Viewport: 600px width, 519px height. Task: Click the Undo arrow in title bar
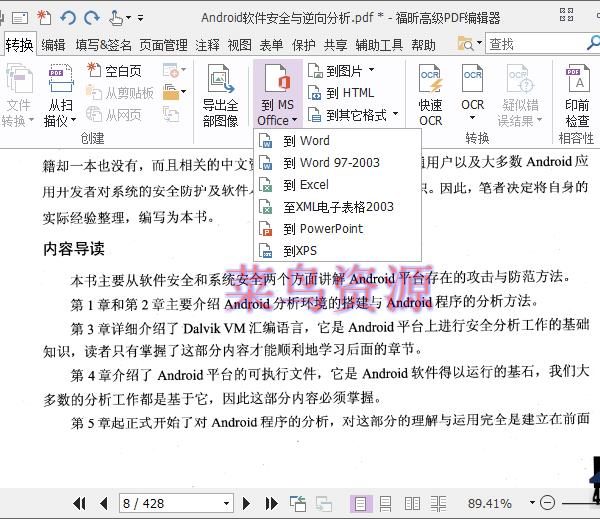68,17
